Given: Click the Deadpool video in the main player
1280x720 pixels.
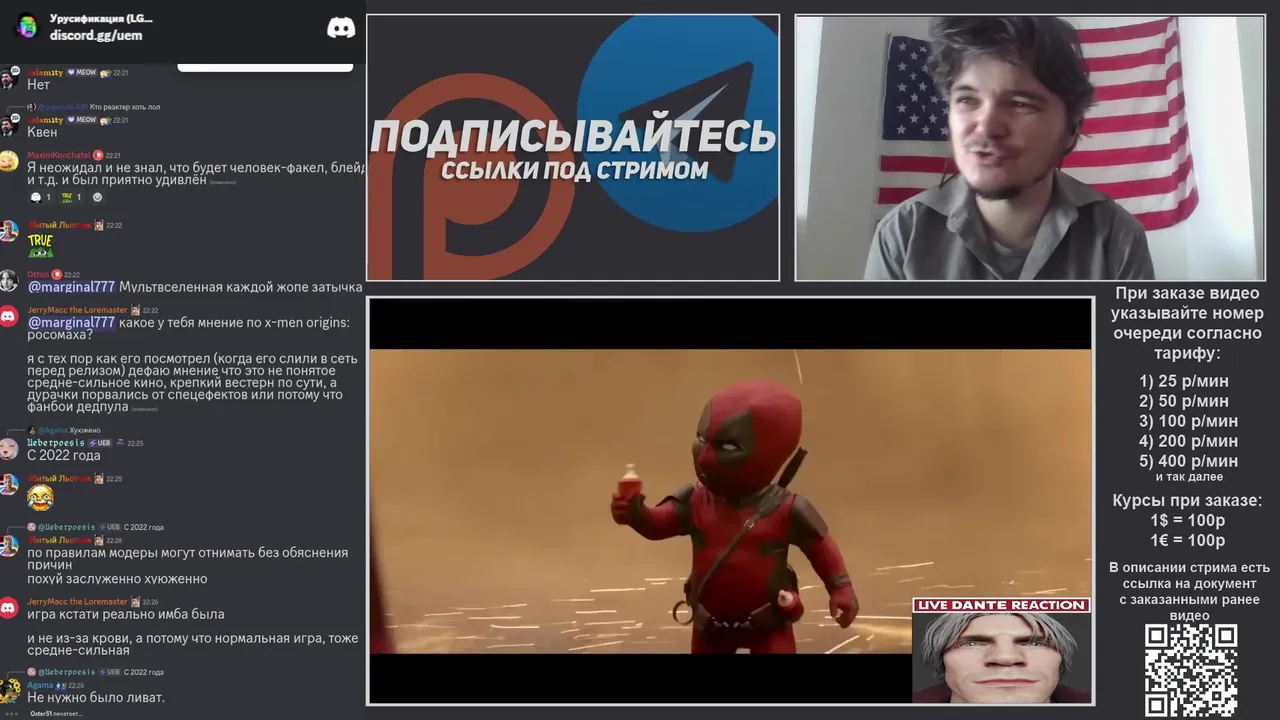Looking at the screenshot, I should [x=730, y=500].
